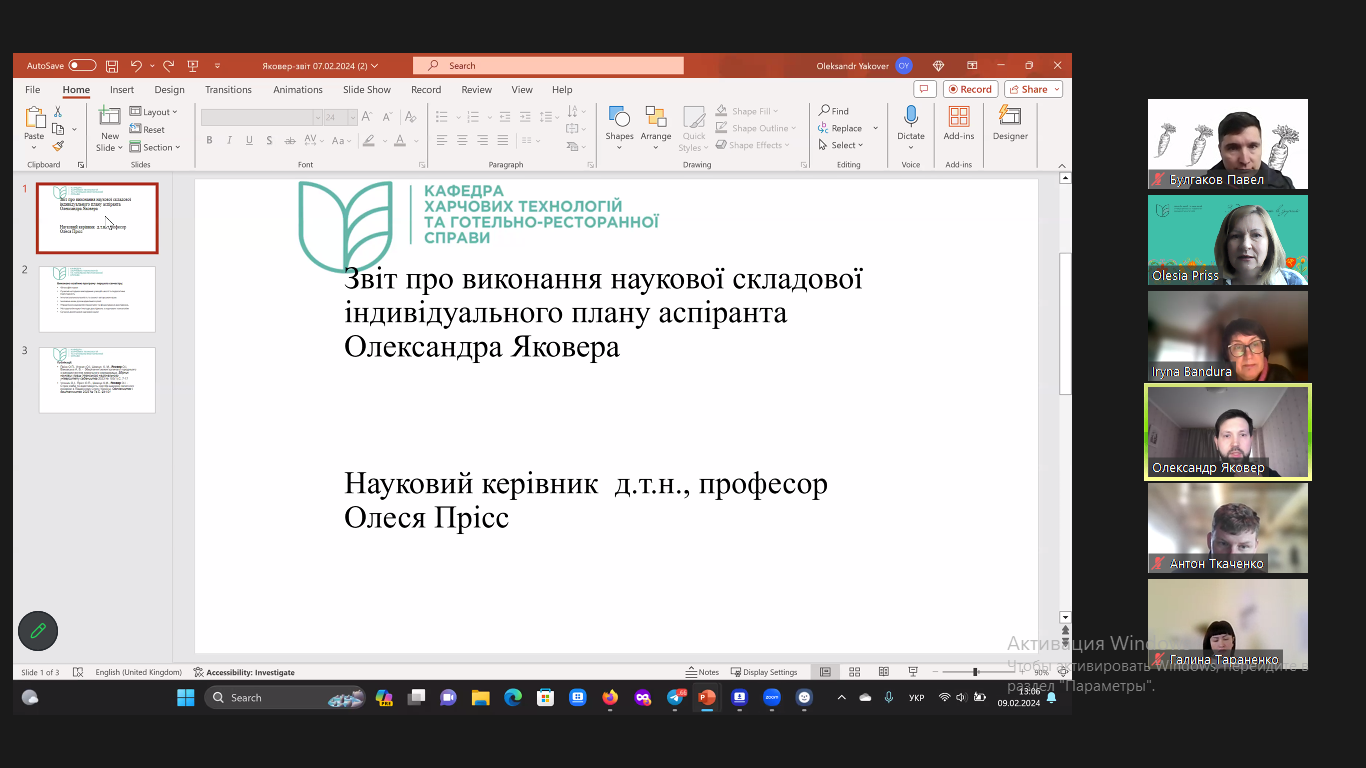Click the green pen annotation button
The width and height of the screenshot is (1366, 768).
tap(38, 631)
